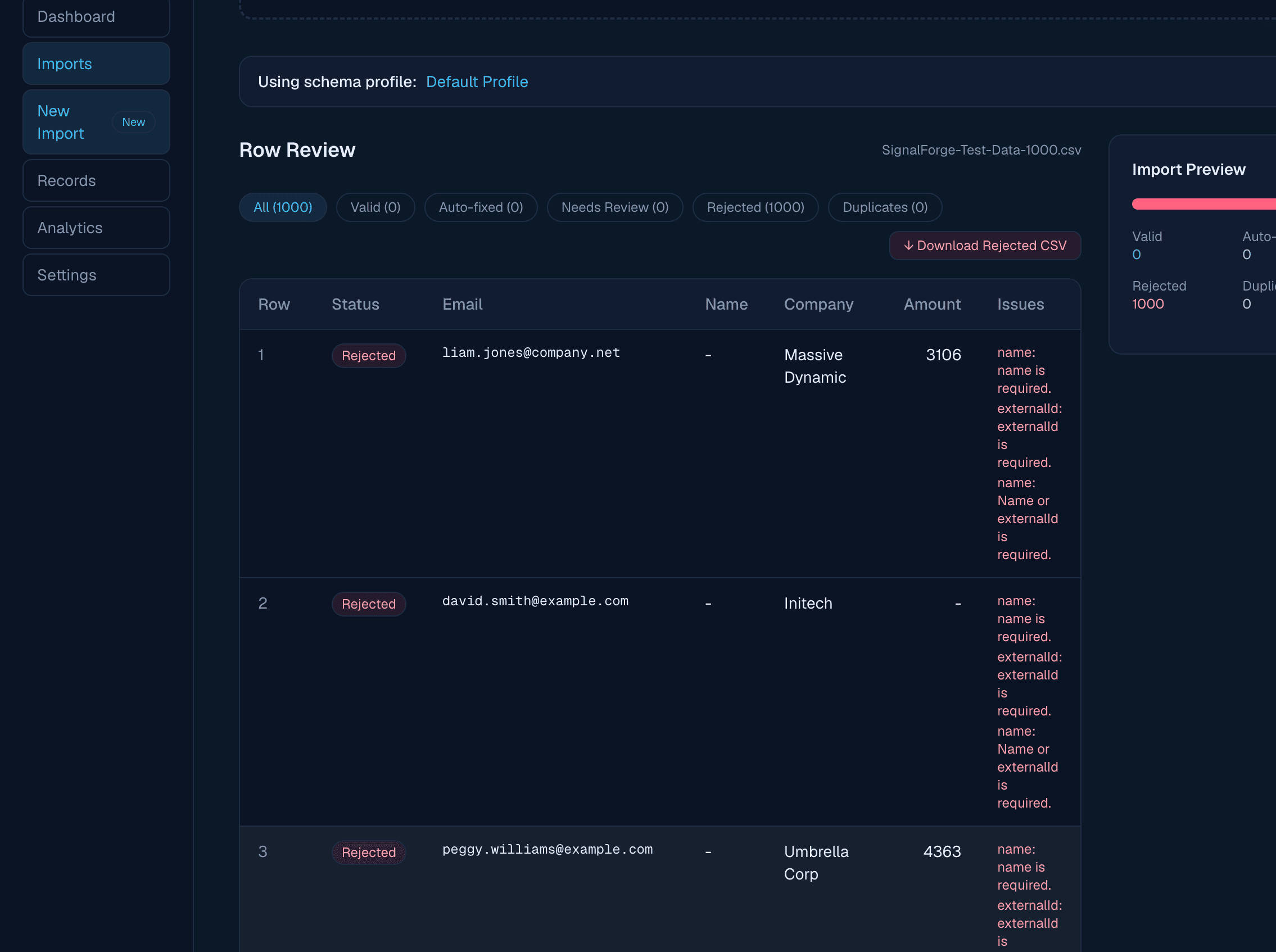Screen dimensions: 1276x952
Task: Click Rejected badge in row 2
Action: pos(369,605)
